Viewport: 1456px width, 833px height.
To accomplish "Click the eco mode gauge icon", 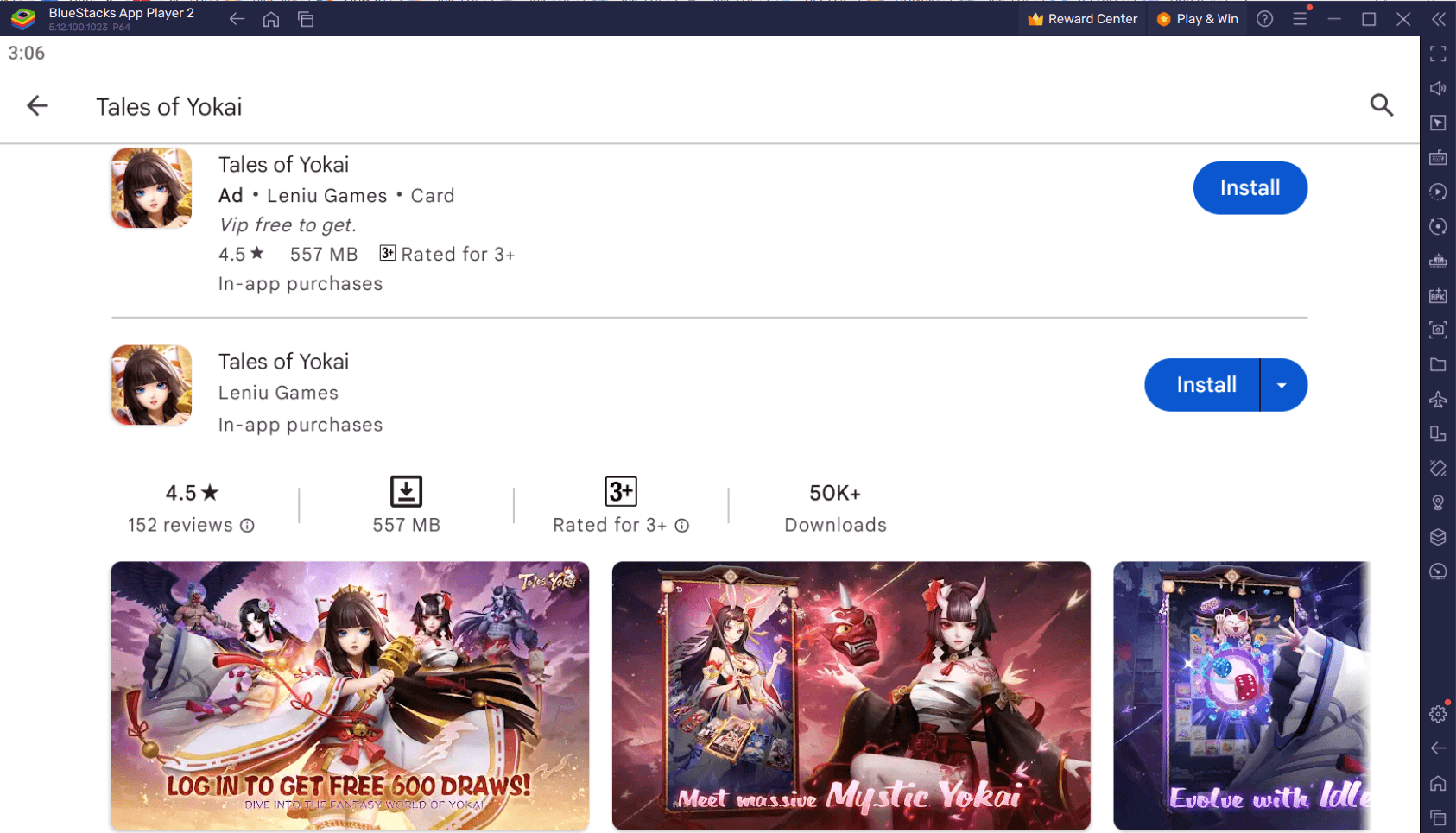I will click(1438, 571).
